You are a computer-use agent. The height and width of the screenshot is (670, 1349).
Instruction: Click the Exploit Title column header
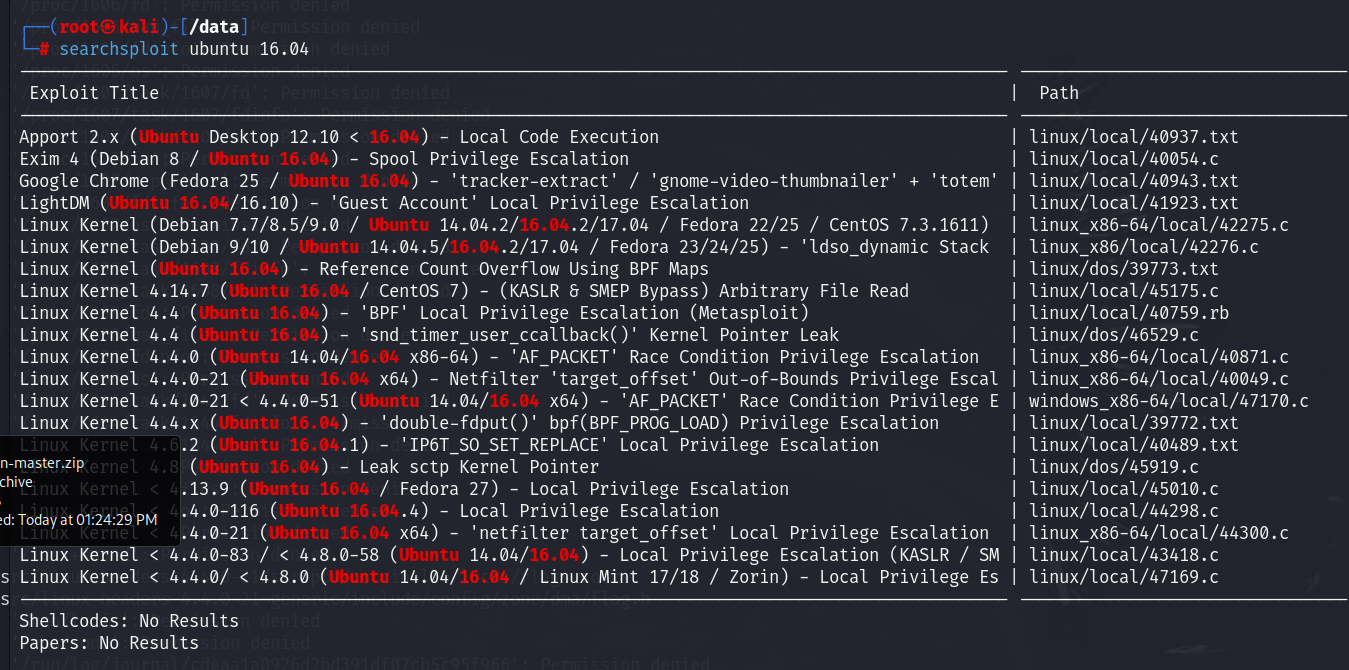94,93
